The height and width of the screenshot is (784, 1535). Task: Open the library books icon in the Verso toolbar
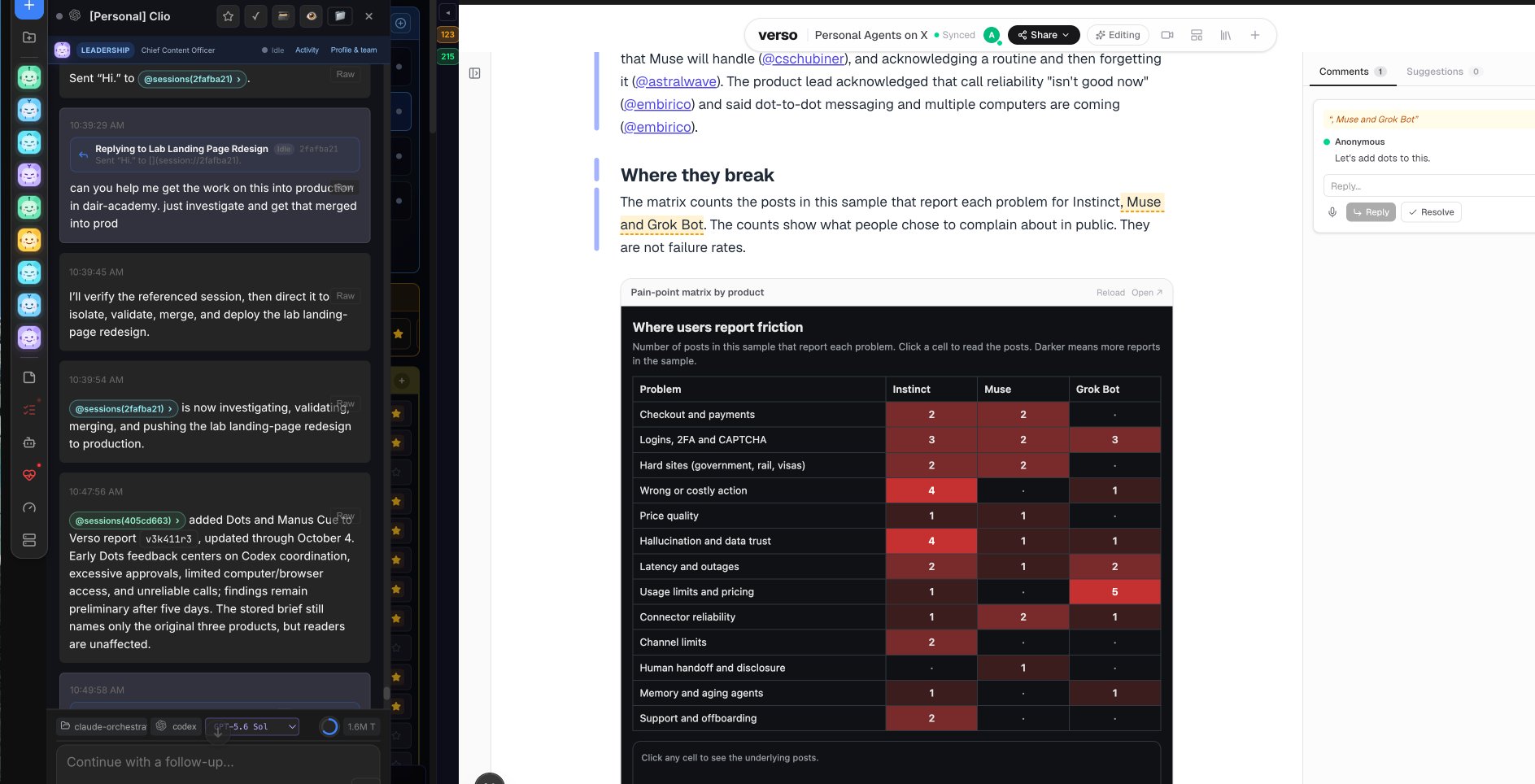tap(1225, 35)
